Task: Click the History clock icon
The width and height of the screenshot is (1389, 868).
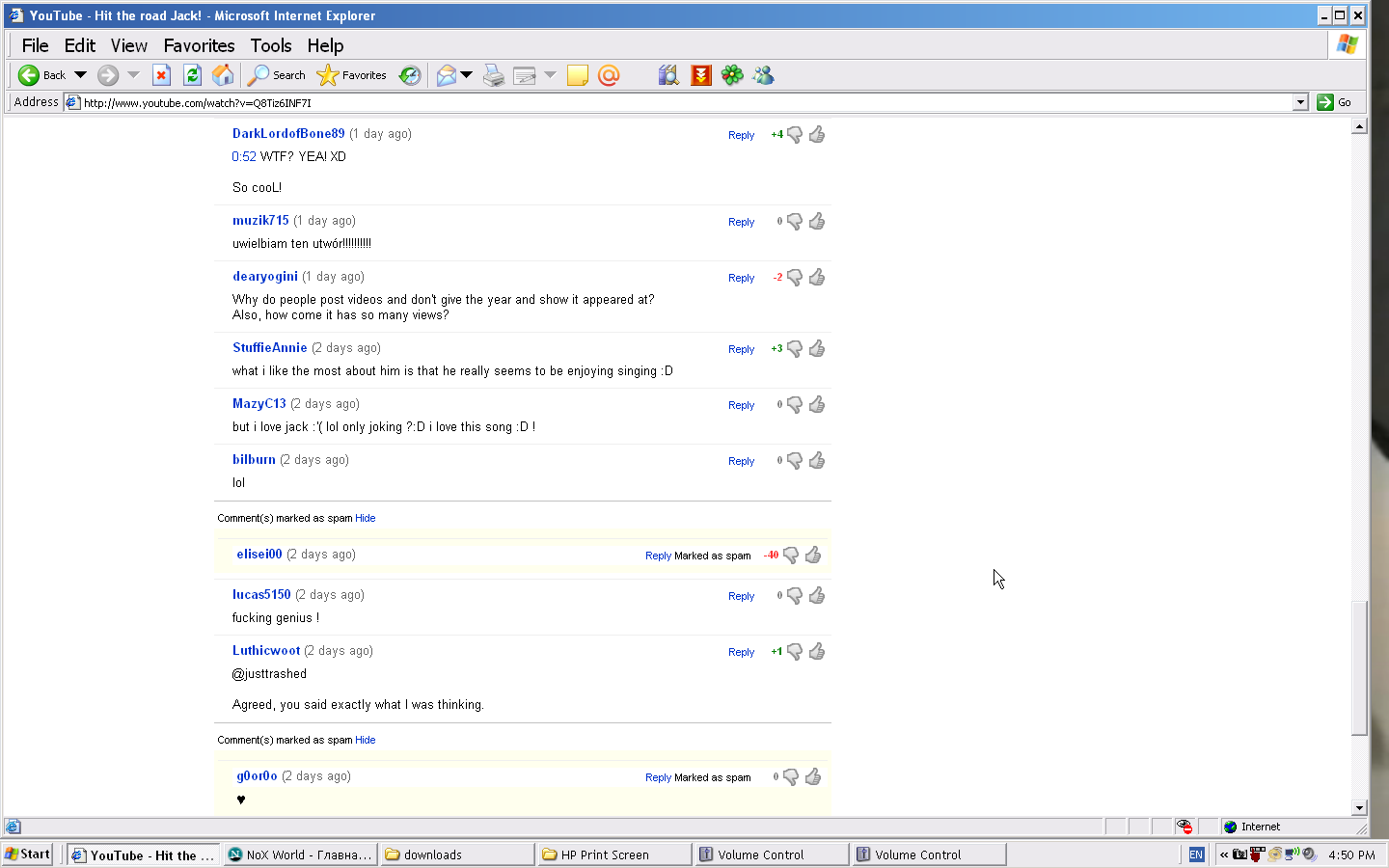Action: click(410, 75)
